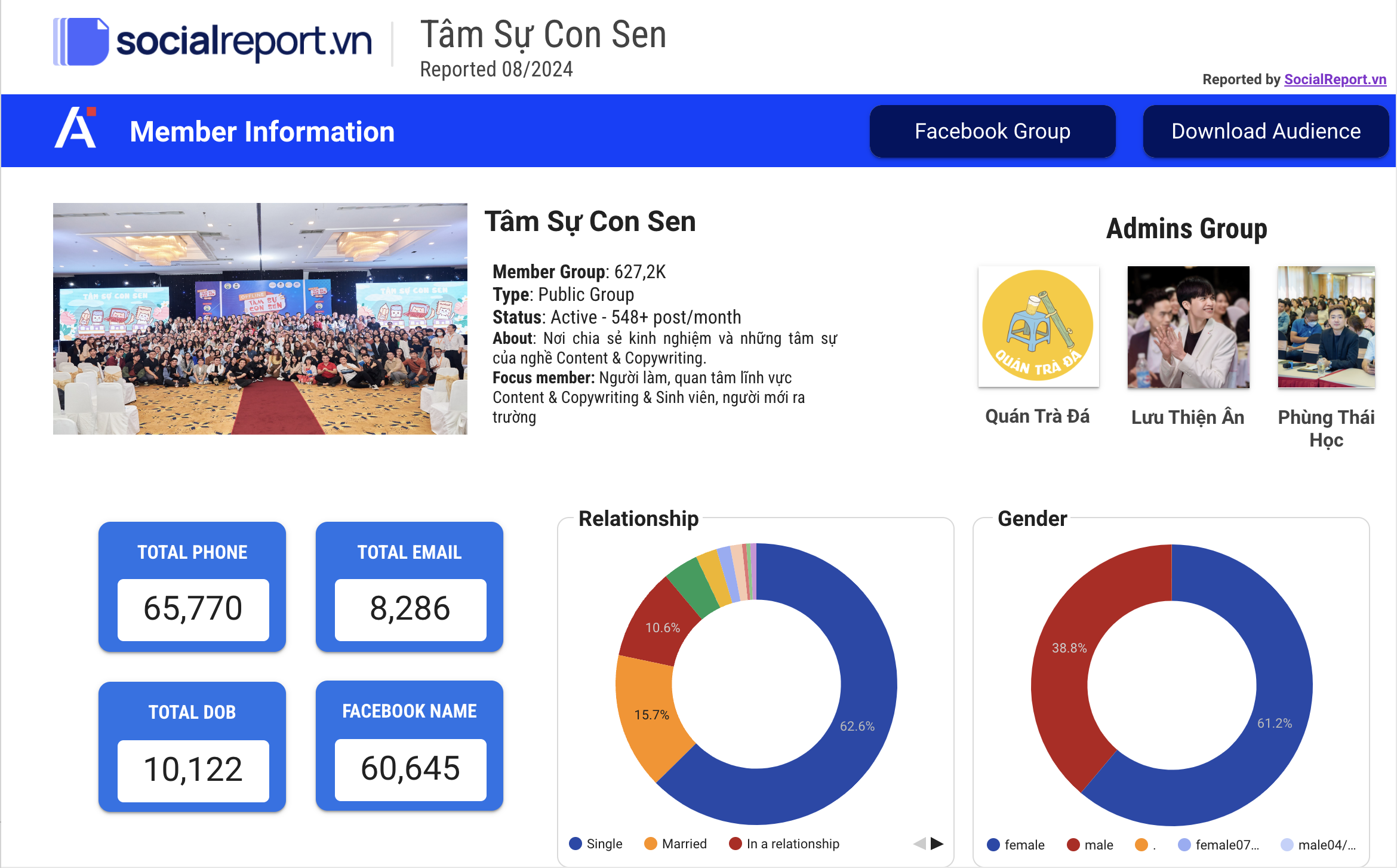Toggle the Married legend dot
This screenshot has height=868, width=1397.
(x=651, y=844)
